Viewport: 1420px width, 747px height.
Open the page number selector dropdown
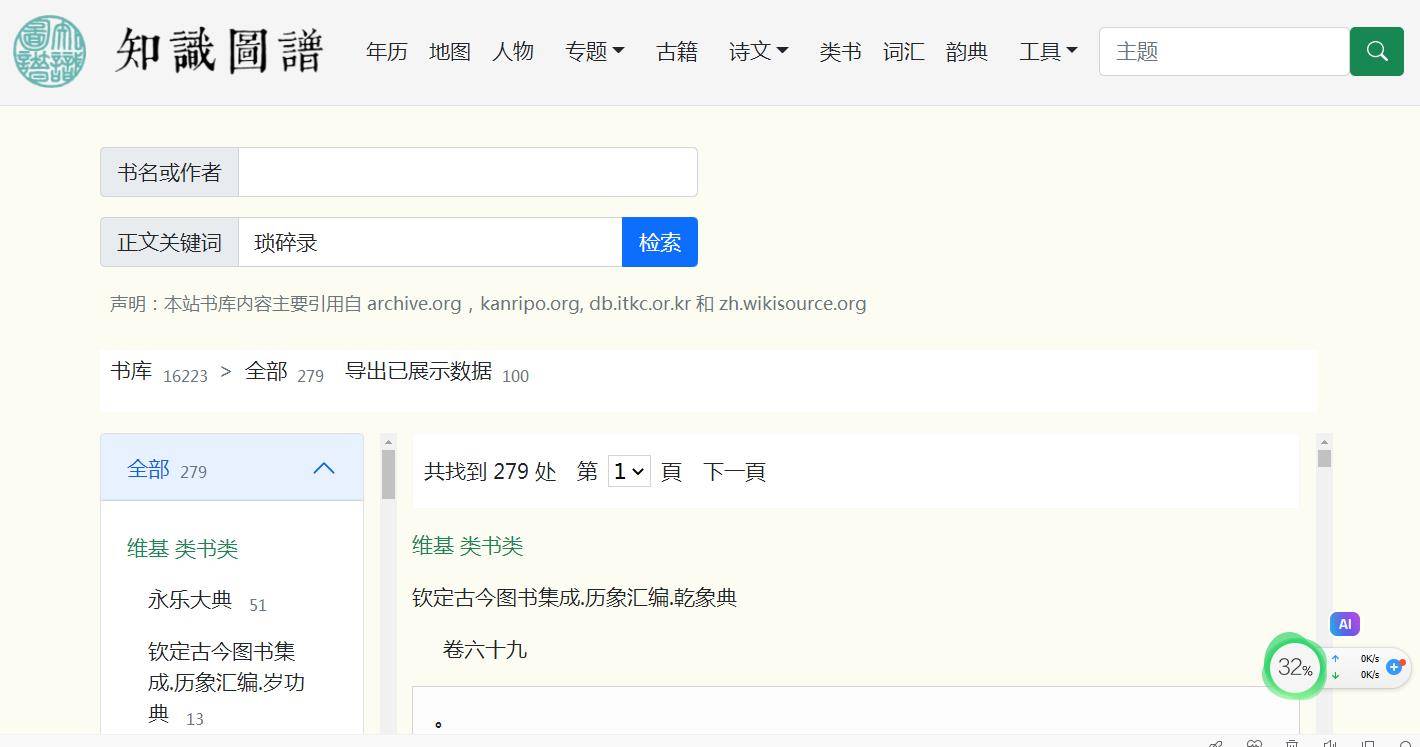tap(628, 470)
